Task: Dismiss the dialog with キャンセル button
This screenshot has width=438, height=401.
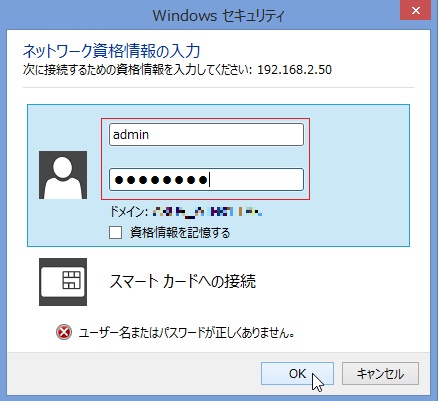Action: [x=380, y=374]
